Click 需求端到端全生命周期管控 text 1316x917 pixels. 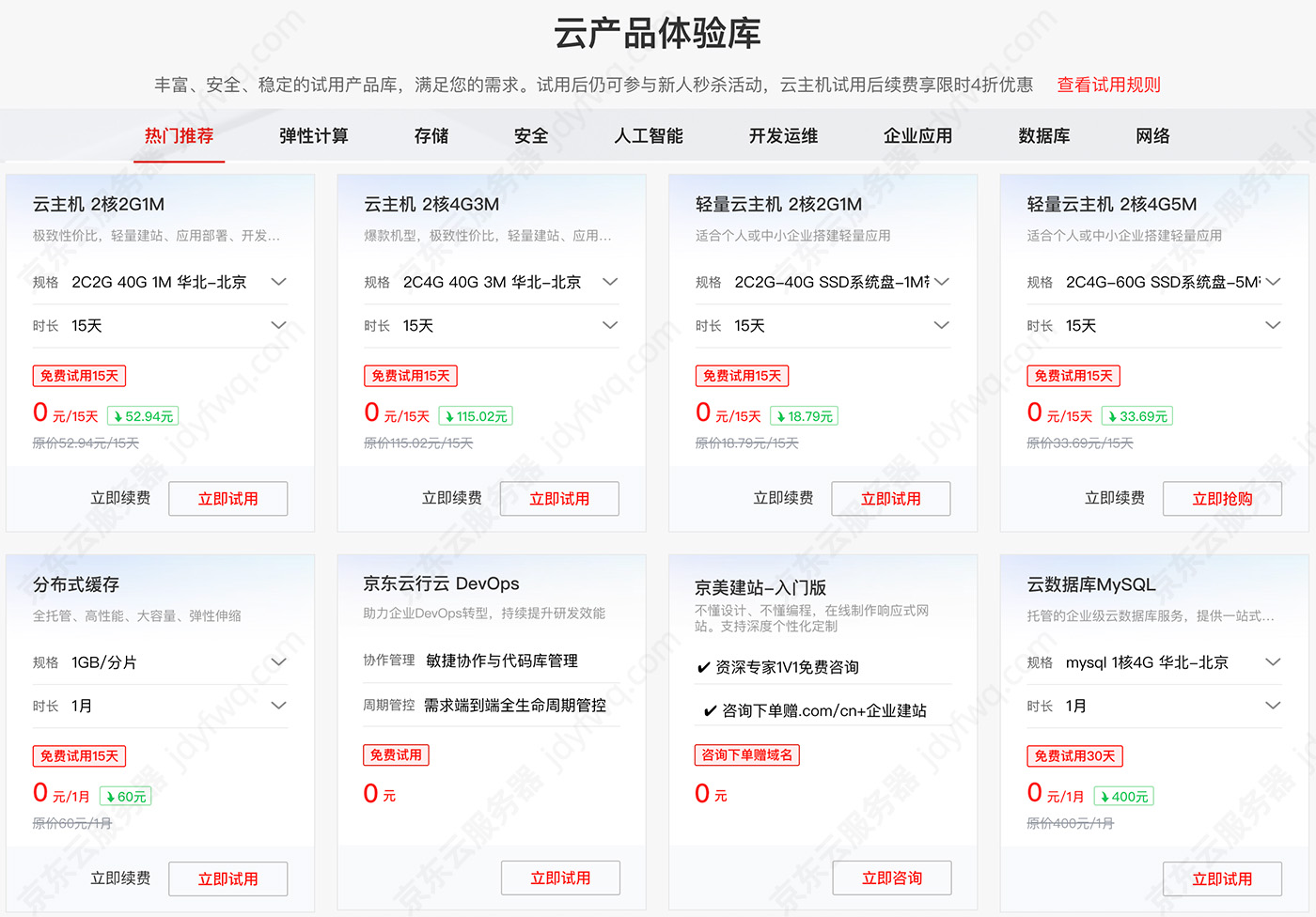coord(515,705)
